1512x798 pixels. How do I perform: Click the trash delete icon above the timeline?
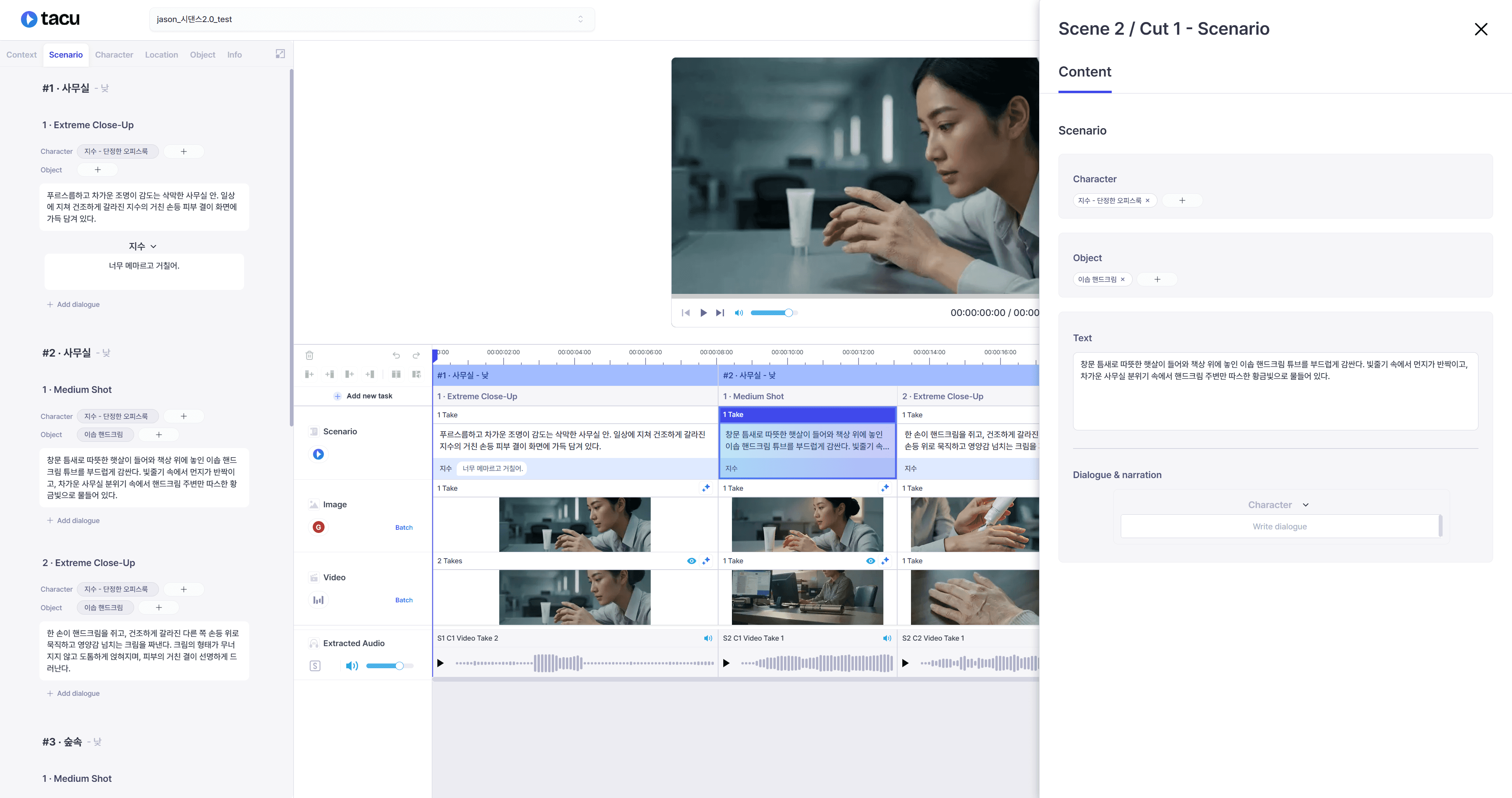(309, 355)
